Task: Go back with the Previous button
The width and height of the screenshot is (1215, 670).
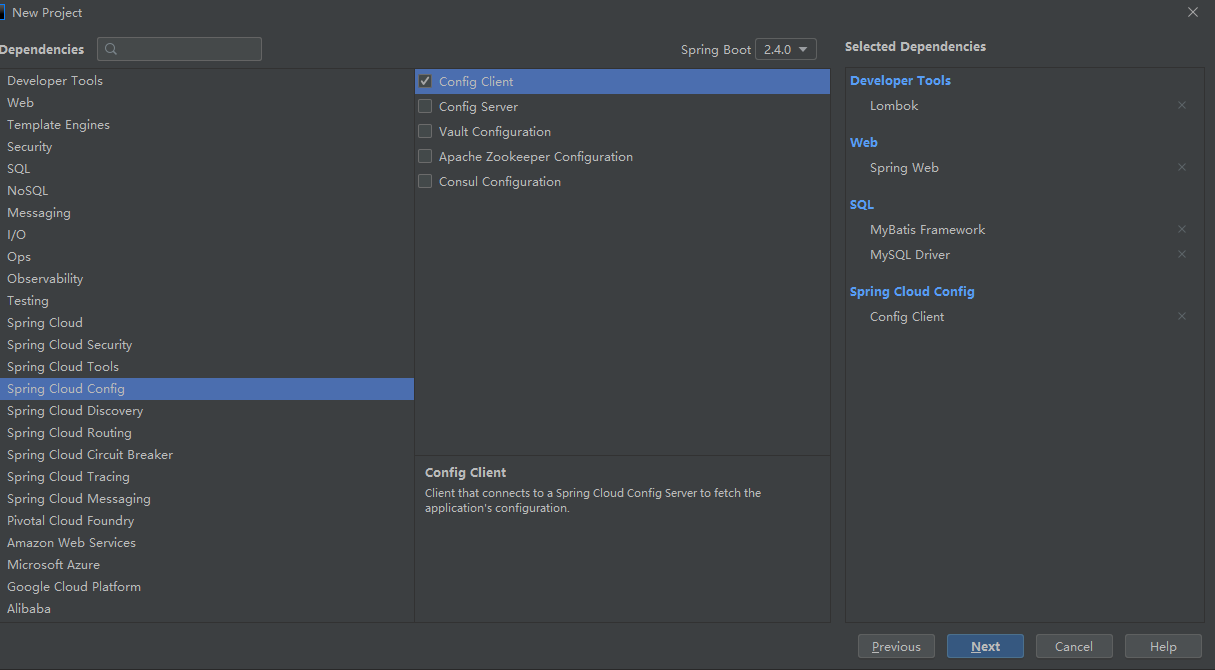Action: (x=896, y=646)
